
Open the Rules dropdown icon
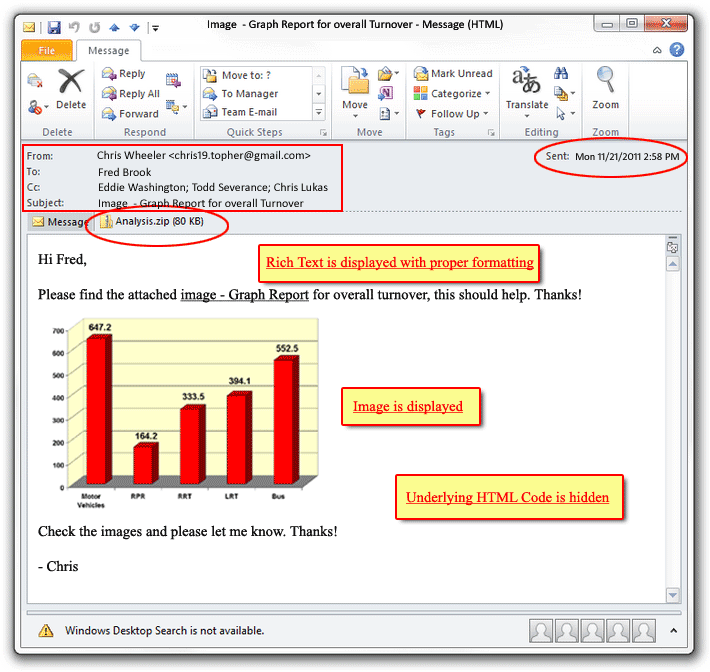pyautogui.click(x=388, y=74)
